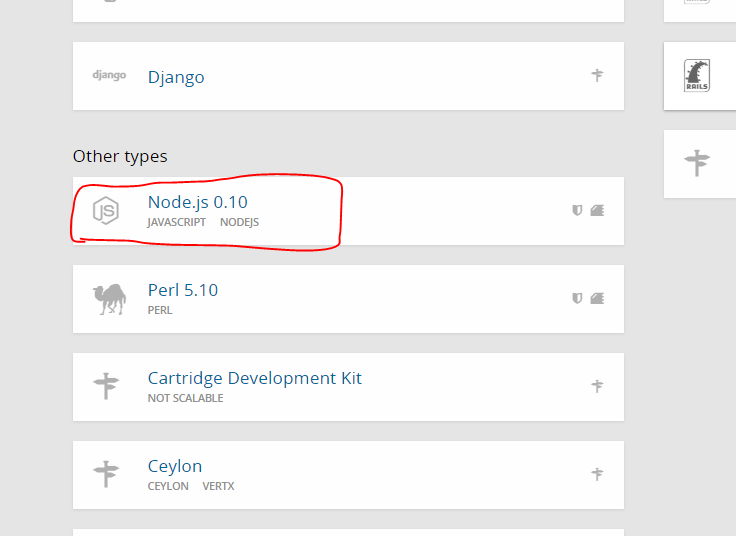Click the large signpost icon beside Ceylon

[106, 474]
